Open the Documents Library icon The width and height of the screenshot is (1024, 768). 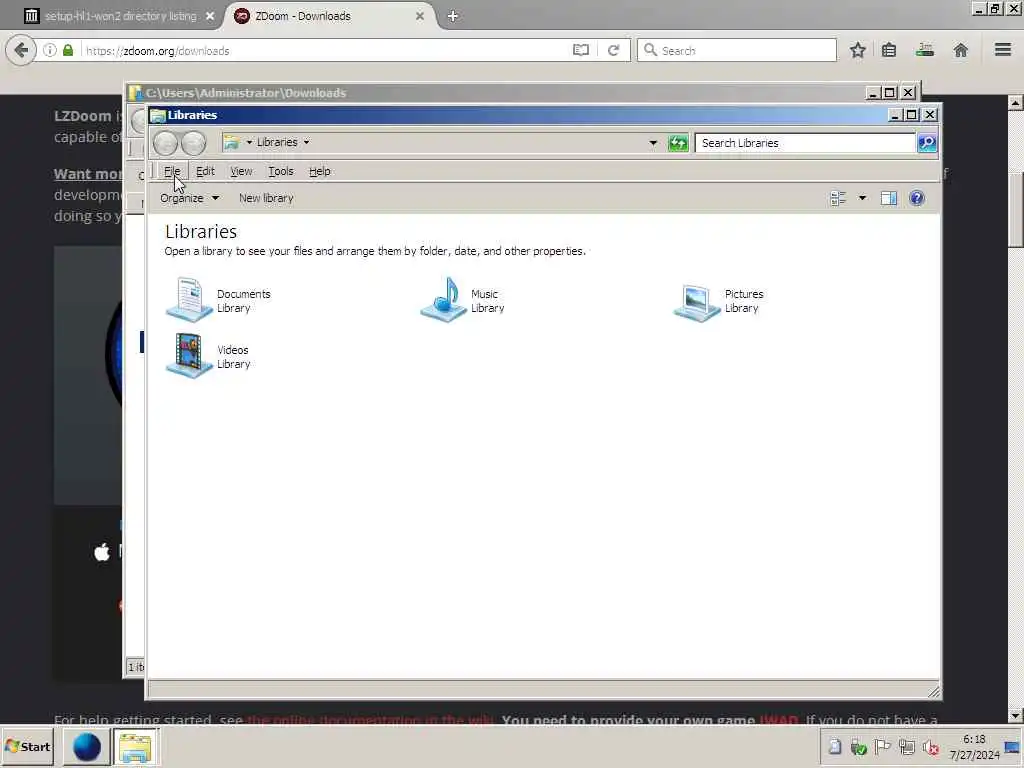click(x=189, y=300)
